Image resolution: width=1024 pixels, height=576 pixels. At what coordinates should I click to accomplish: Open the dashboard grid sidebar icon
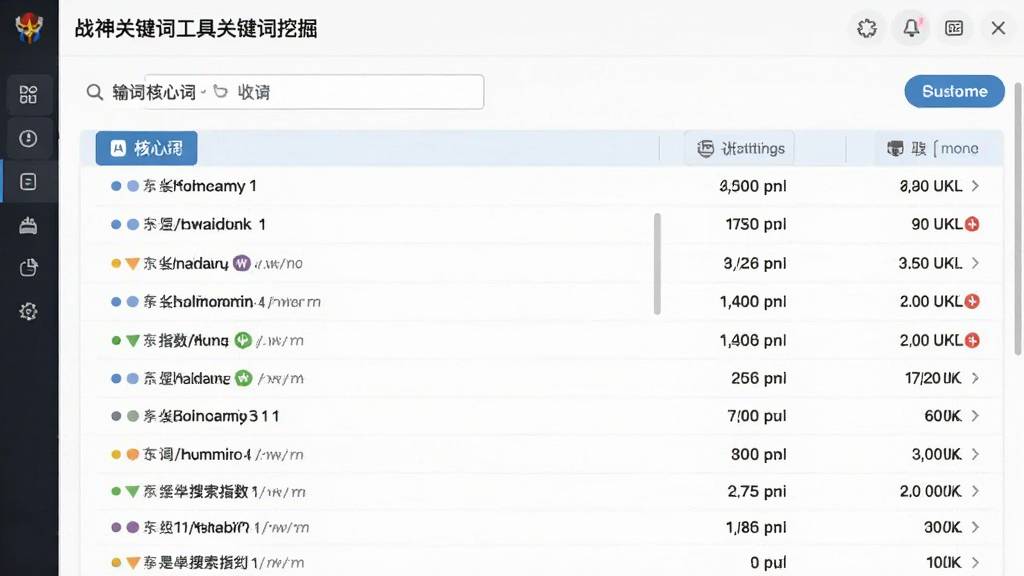point(28,95)
